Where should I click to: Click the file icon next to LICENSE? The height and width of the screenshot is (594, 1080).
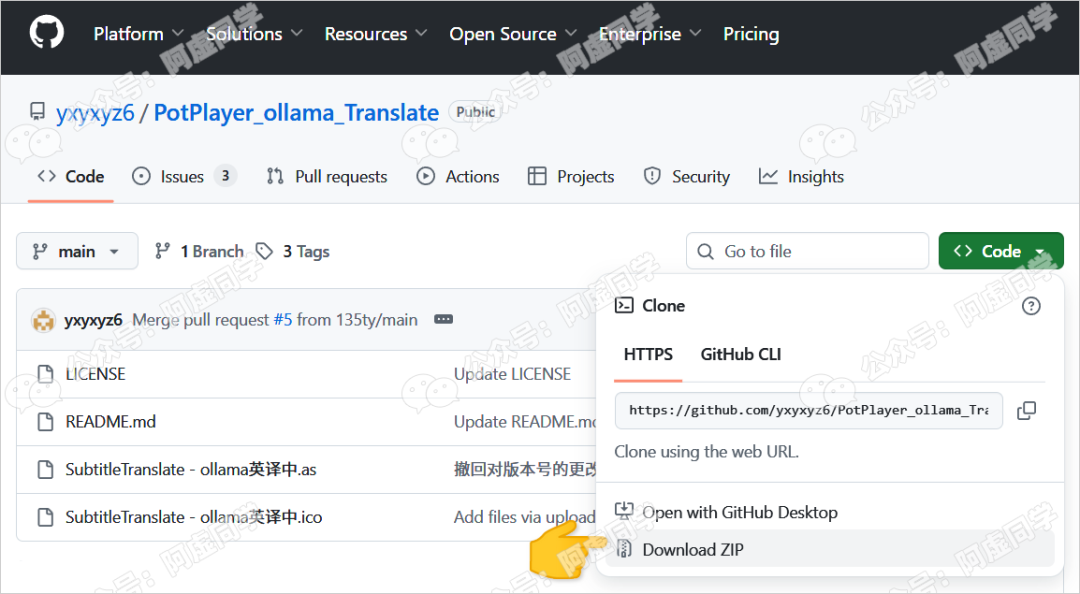click(x=44, y=373)
